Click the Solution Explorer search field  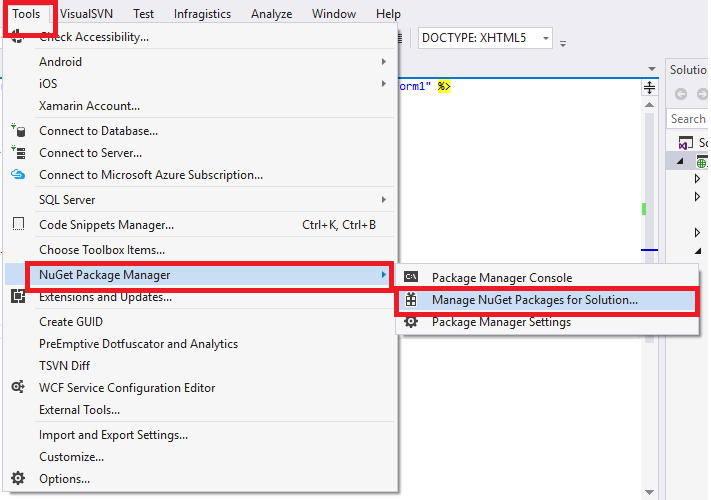689,119
